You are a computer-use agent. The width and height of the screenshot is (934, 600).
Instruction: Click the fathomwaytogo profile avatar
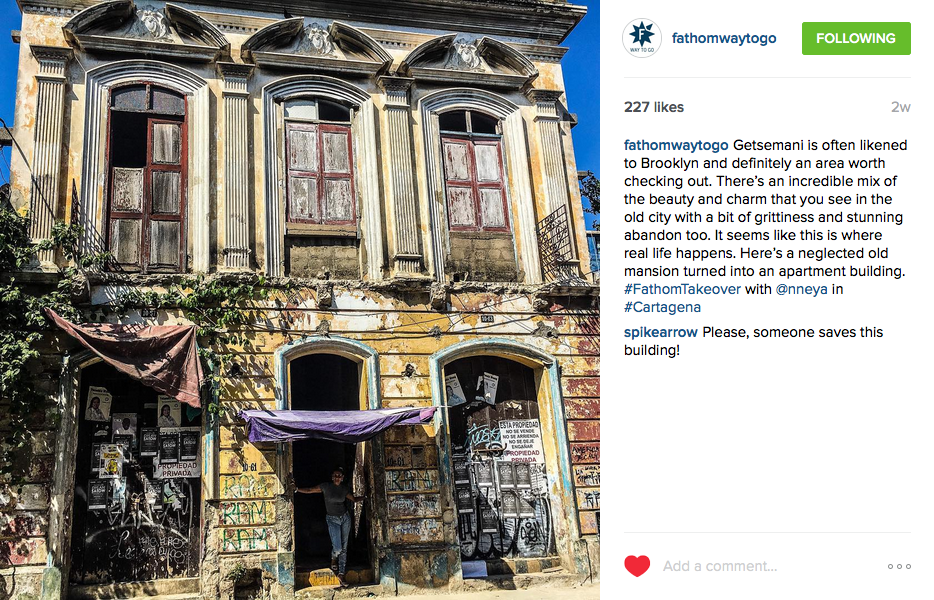point(642,38)
